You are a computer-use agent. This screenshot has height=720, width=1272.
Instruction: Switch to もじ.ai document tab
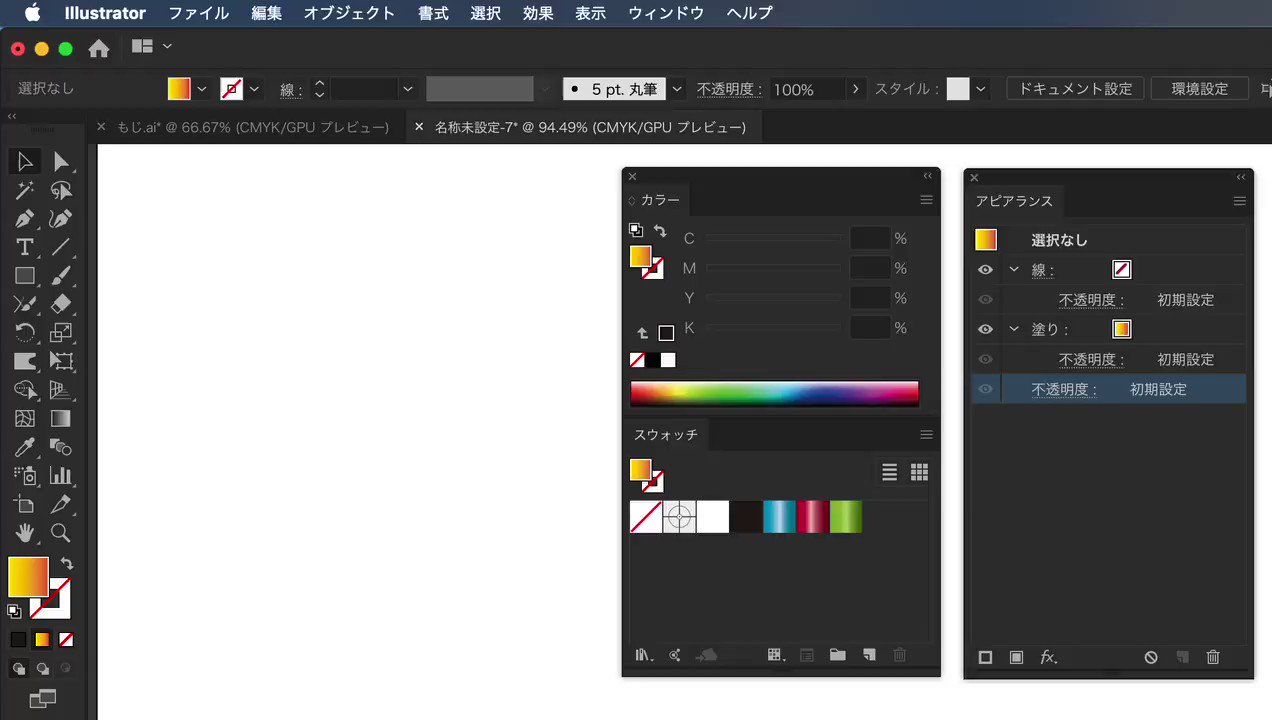tap(253, 127)
